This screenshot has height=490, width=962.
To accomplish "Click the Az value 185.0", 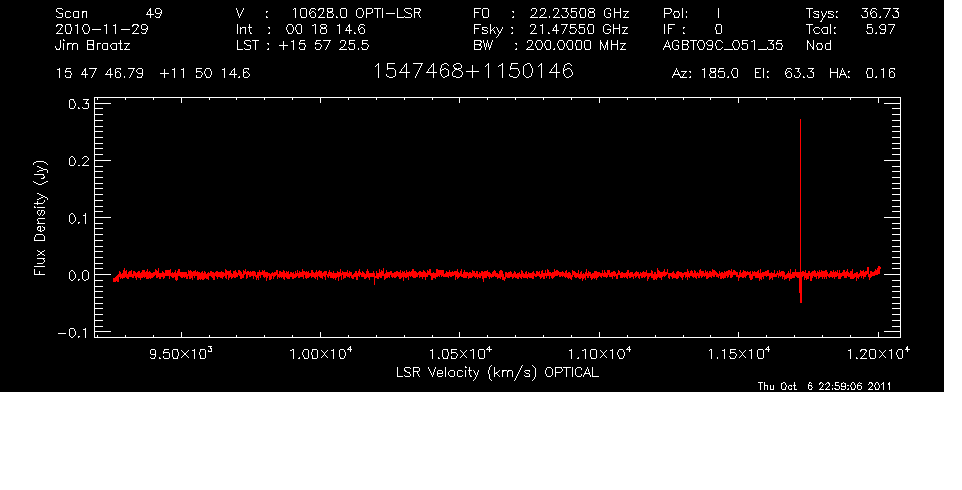I will (720, 74).
